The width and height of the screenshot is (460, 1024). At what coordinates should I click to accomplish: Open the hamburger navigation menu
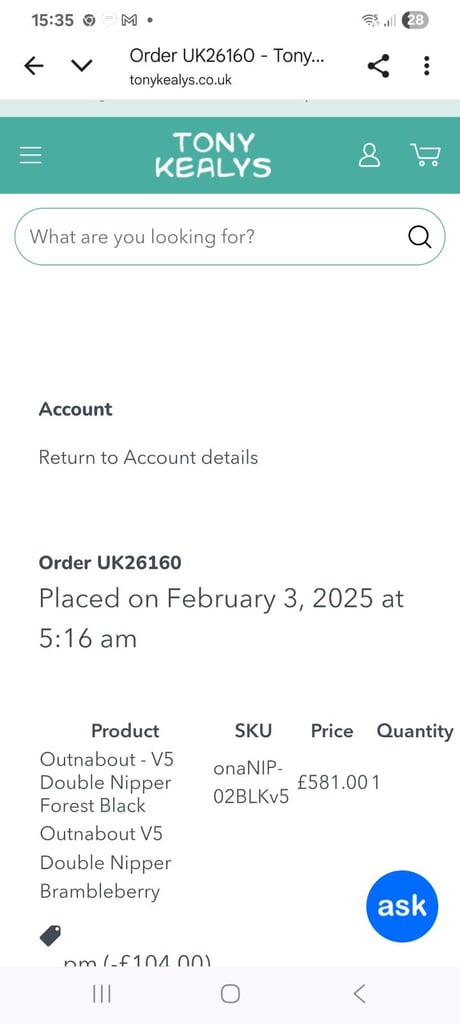(31, 155)
